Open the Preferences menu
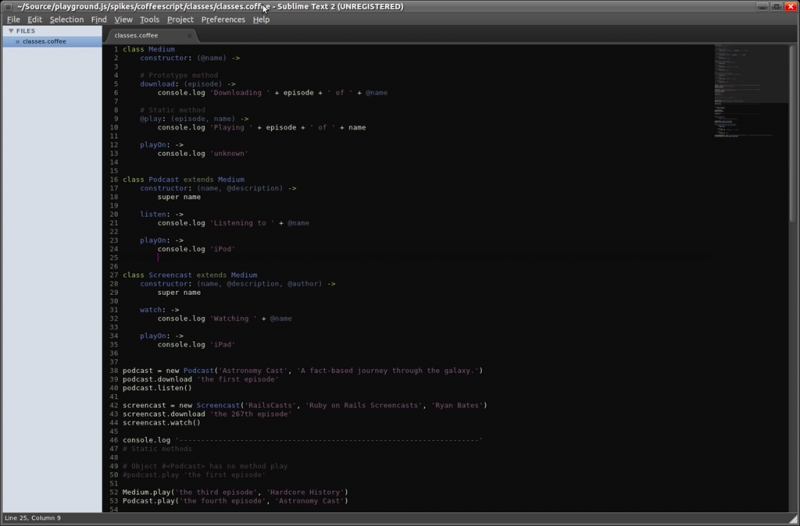 [222, 19]
